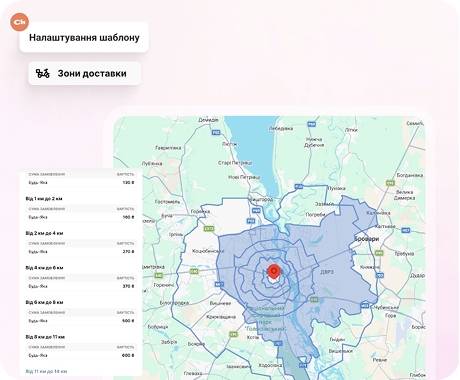Image resolution: width=460 pixels, height=380 pixels.
Task: Select the Від 6 км до 8 км heading
Action: (x=44, y=302)
